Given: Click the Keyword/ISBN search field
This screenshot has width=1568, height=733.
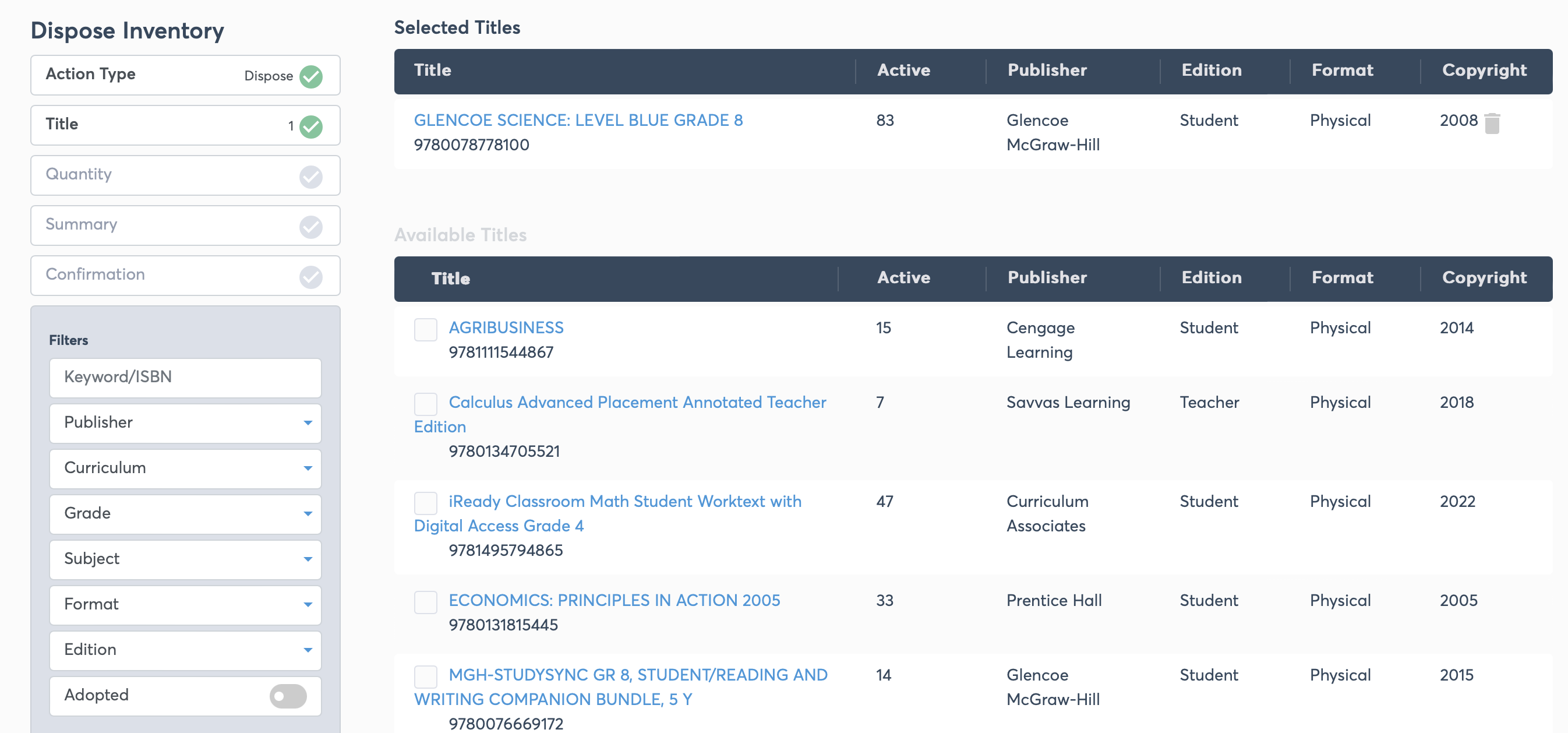Looking at the screenshot, I should coord(185,378).
